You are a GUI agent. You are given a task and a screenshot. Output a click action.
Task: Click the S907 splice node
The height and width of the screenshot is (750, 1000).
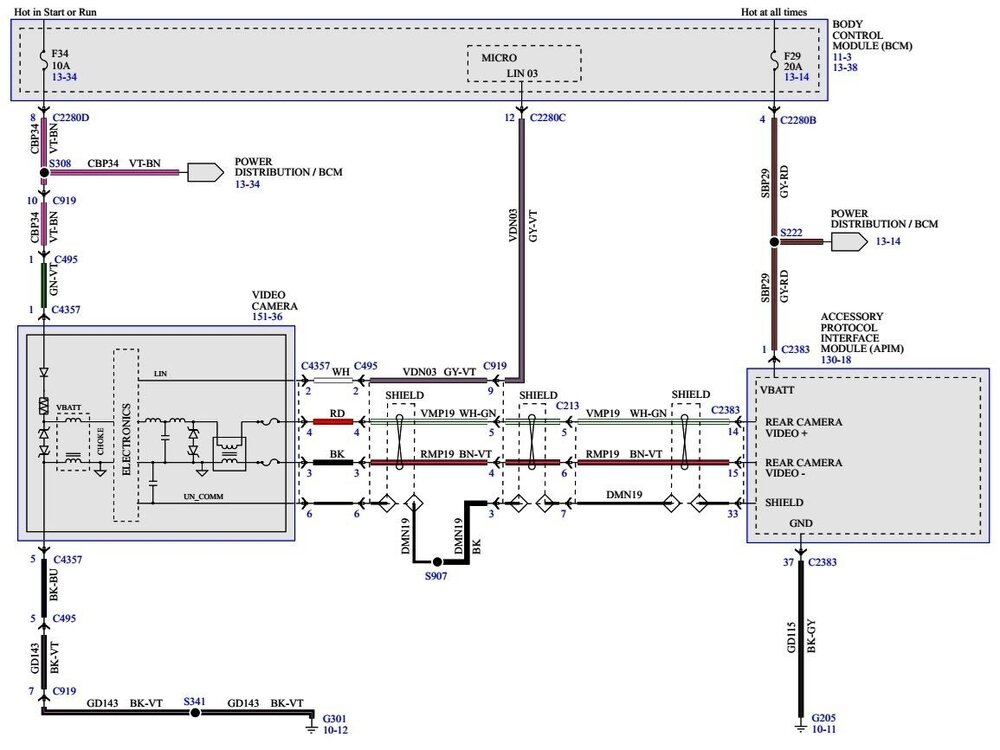point(435,562)
